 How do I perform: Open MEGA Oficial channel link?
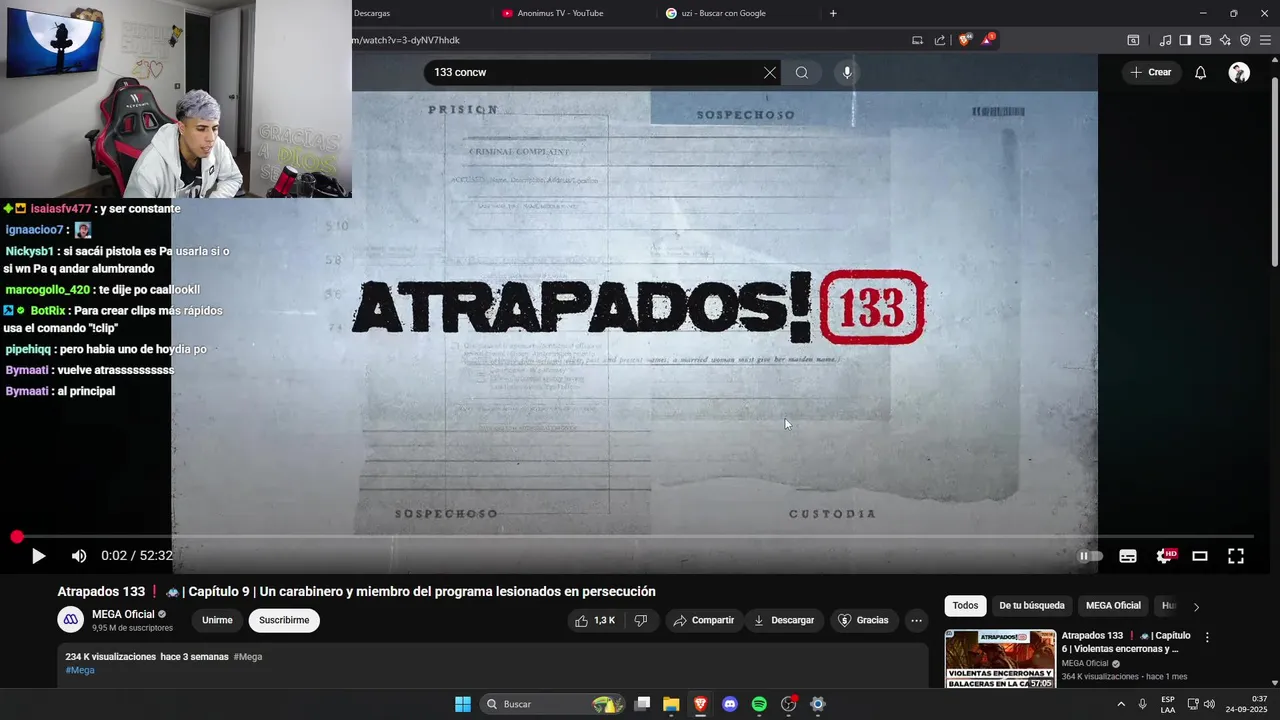pos(123,614)
